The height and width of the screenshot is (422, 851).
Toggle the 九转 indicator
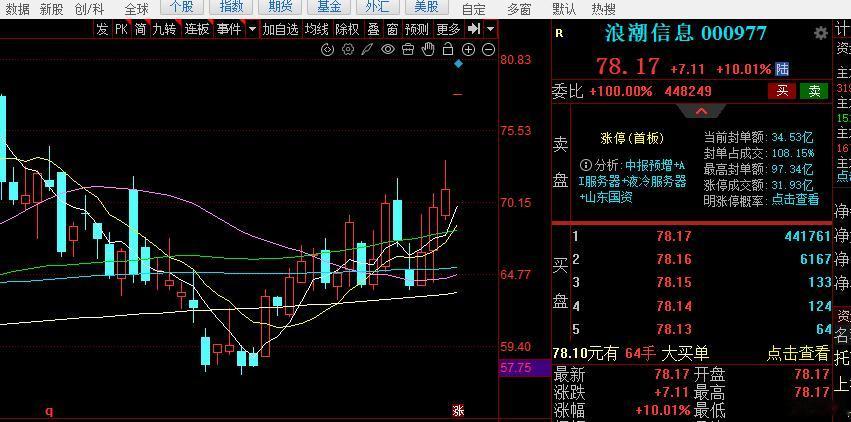click(164, 29)
